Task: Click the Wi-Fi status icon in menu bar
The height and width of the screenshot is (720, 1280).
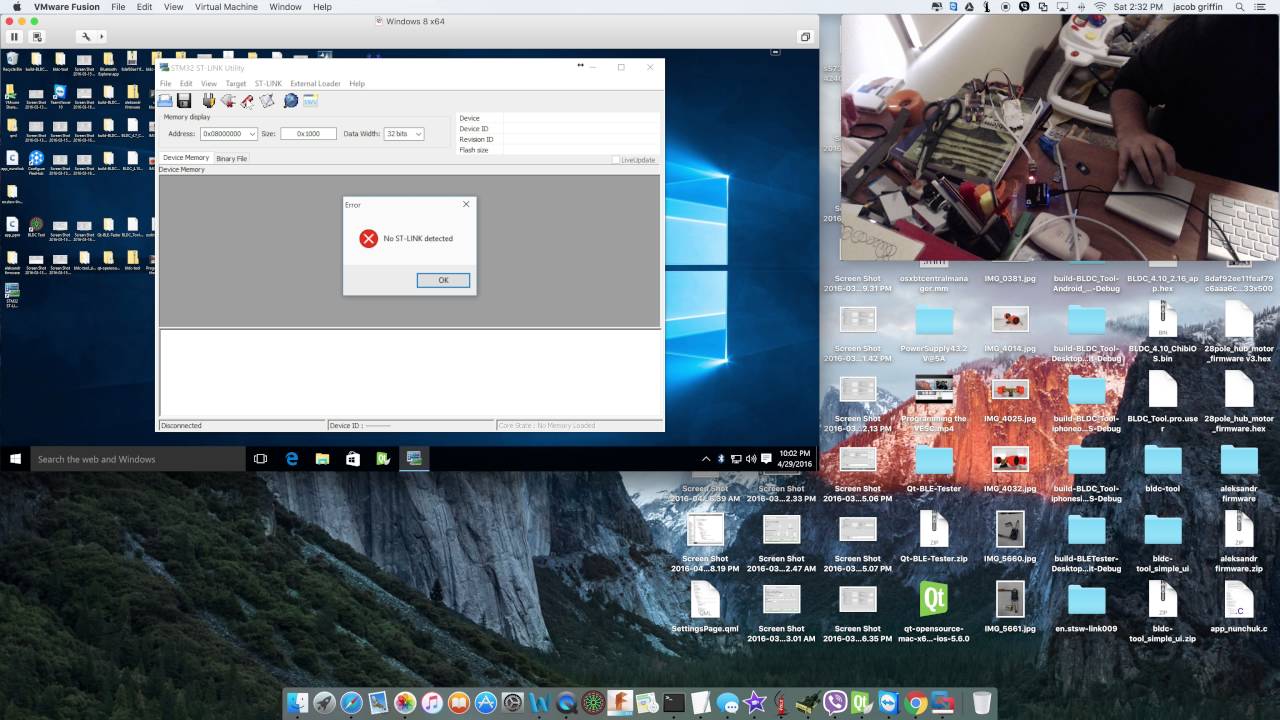Action: click(1100, 7)
